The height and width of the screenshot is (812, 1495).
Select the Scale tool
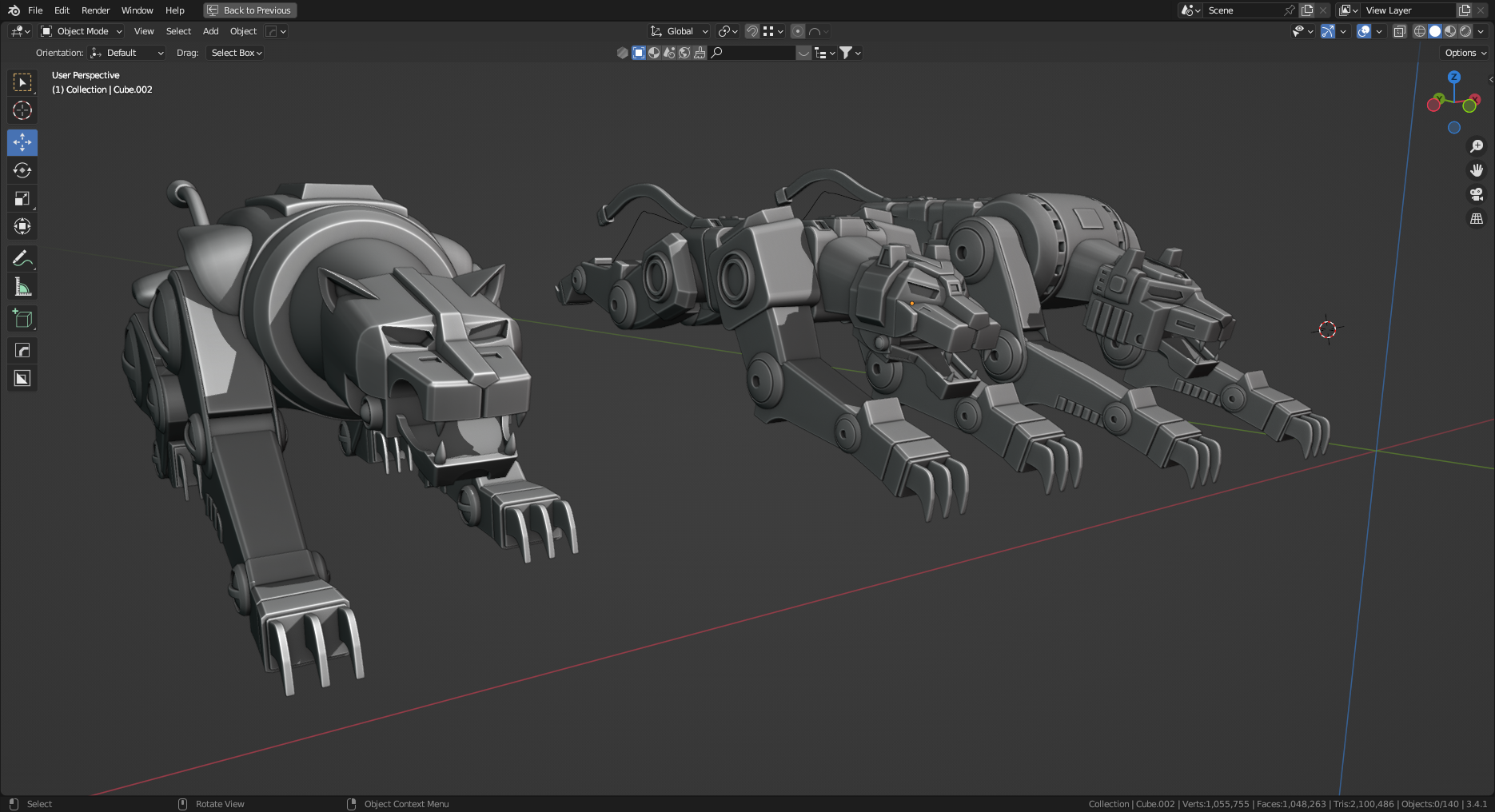click(22, 198)
